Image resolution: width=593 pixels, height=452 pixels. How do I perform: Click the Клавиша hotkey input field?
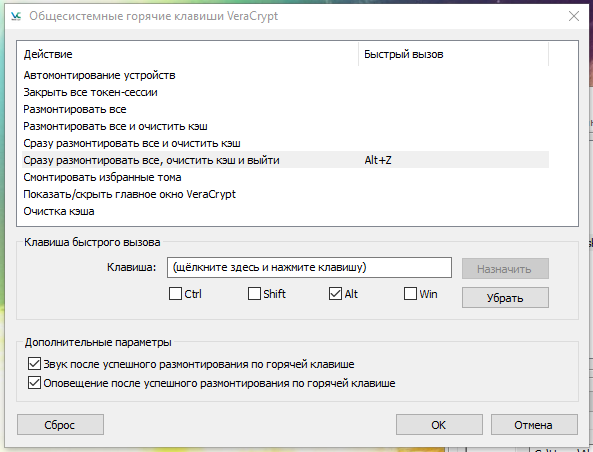click(309, 267)
